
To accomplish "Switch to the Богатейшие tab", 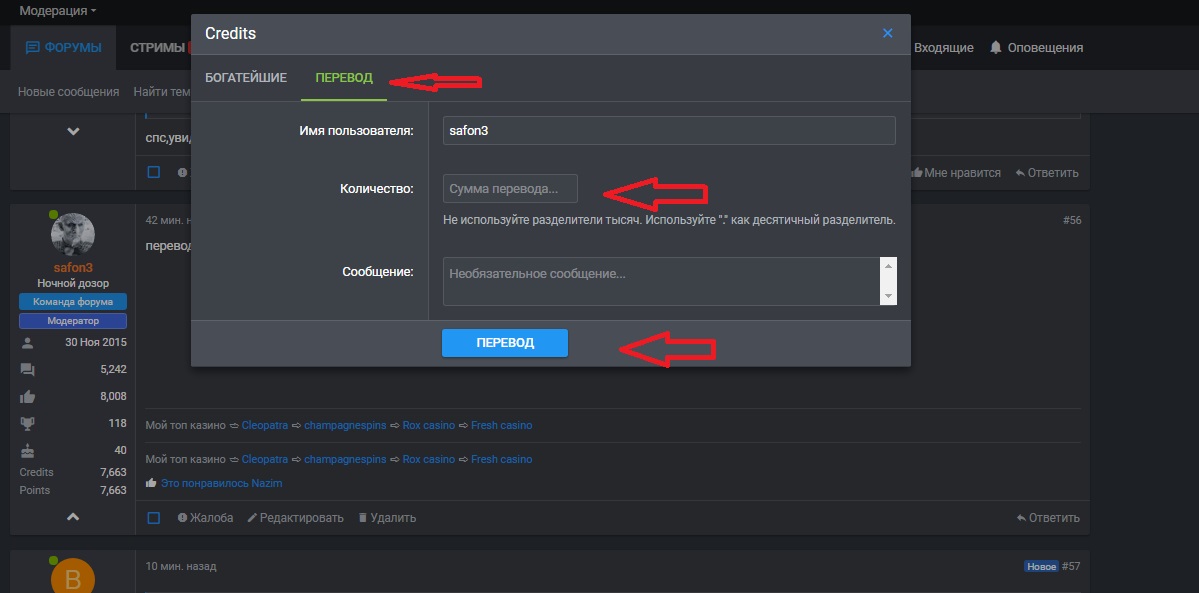I will pos(246,78).
